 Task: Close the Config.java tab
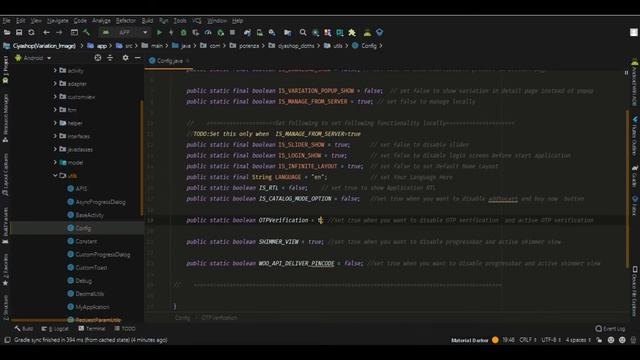click(188, 60)
